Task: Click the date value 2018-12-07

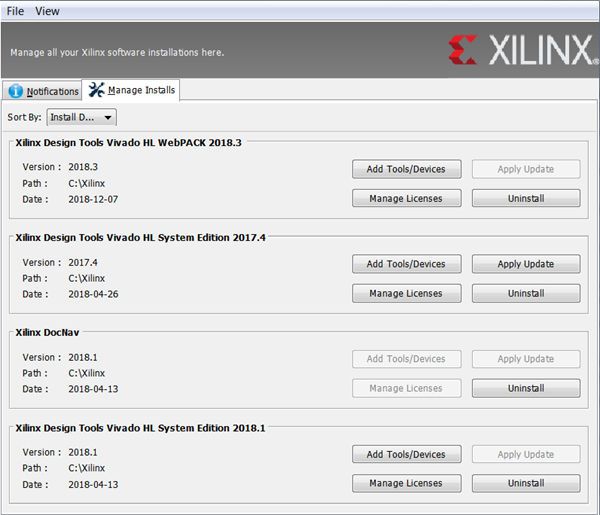Action: pyautogui.click(x=93, y=199)
